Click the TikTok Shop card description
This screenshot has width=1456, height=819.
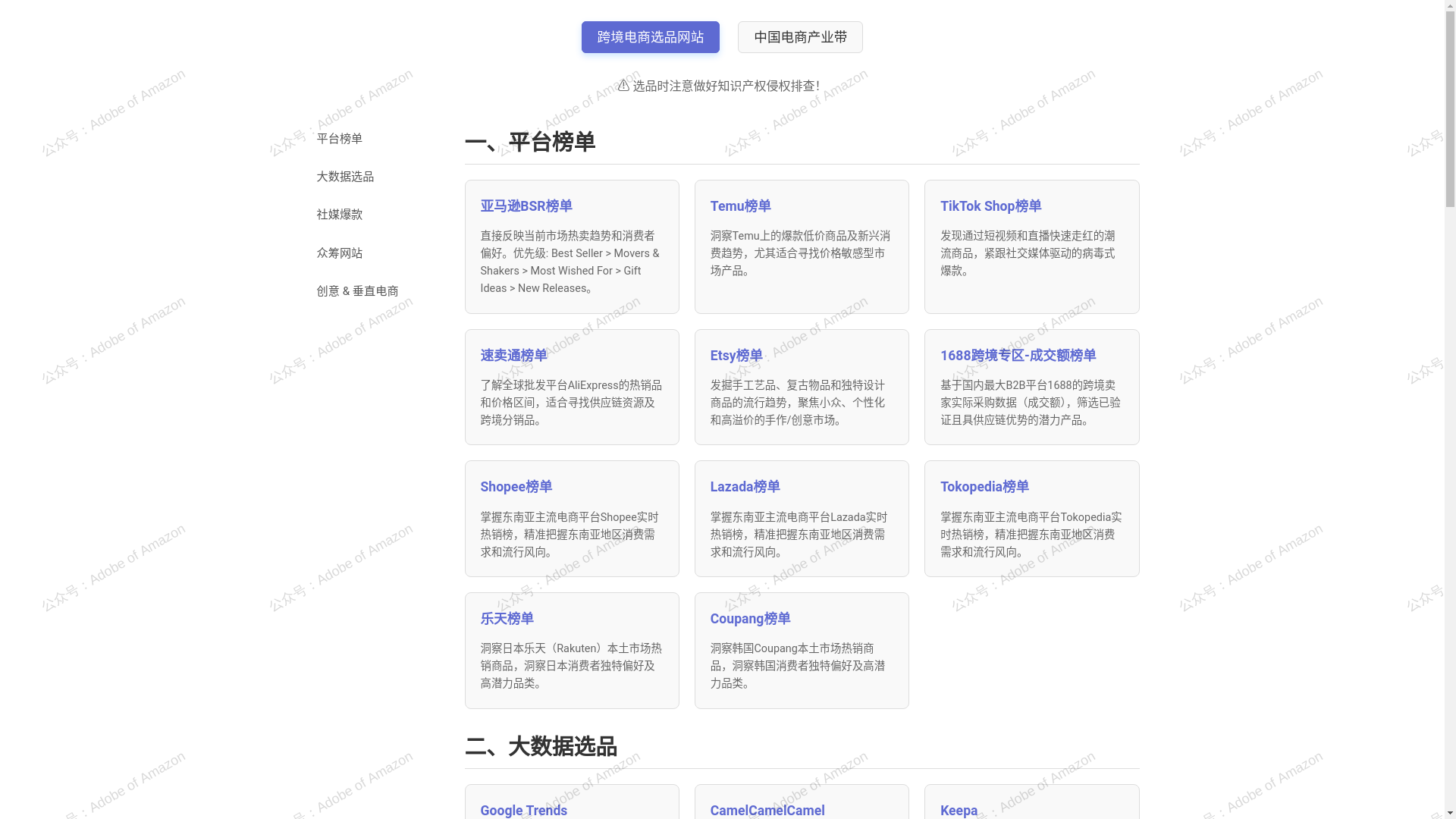(1028, 253)
